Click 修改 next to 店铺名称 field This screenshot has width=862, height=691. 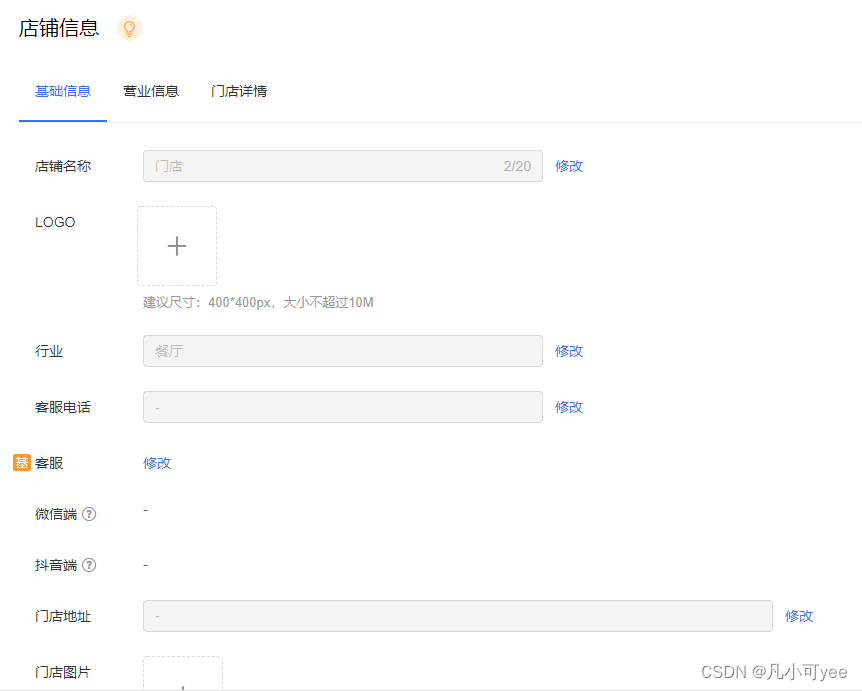click(569, 166)
